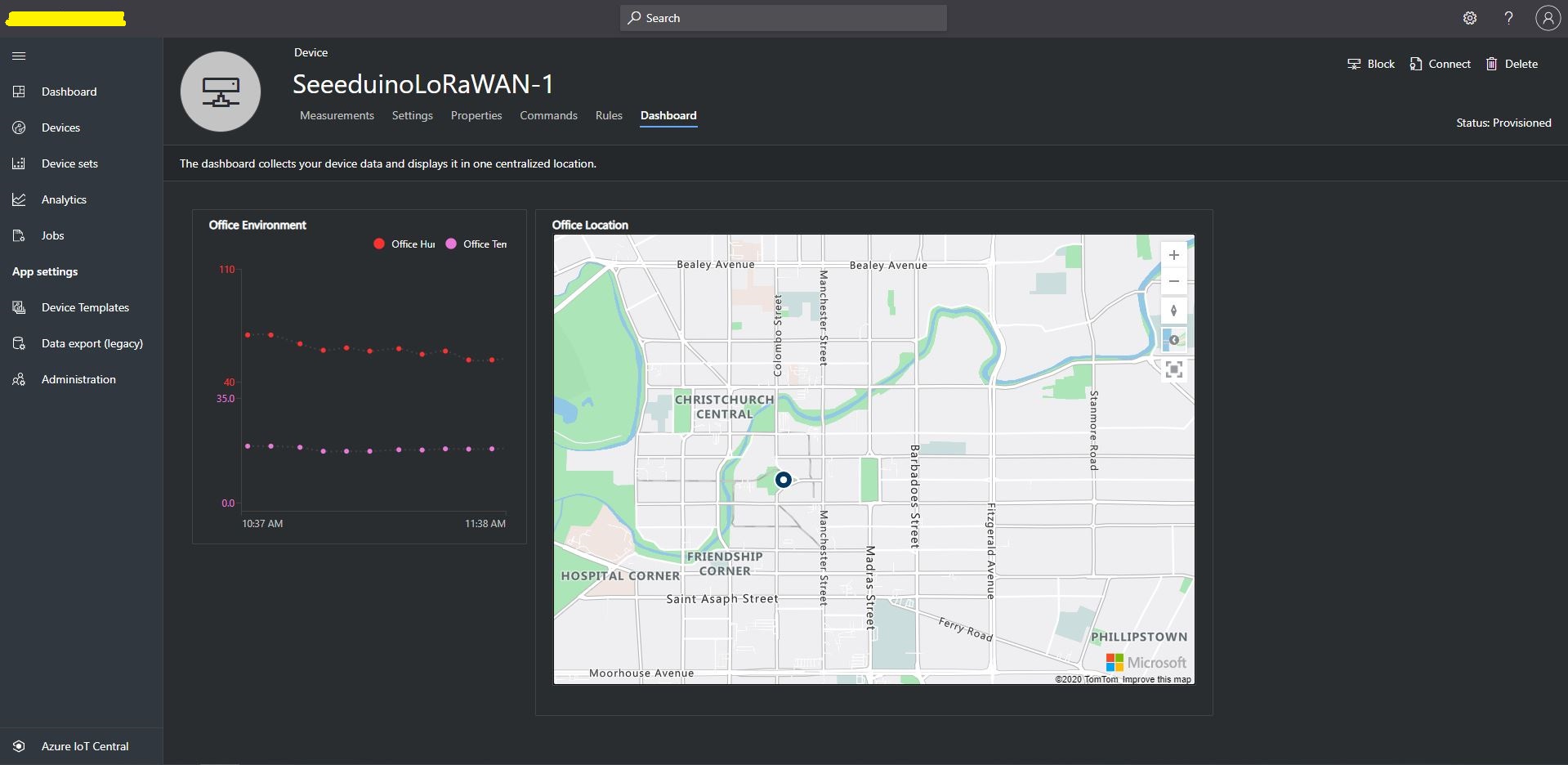Open Data export (legacy) settings
This screenshot has height=765, width=1568.
click(92, 343)
